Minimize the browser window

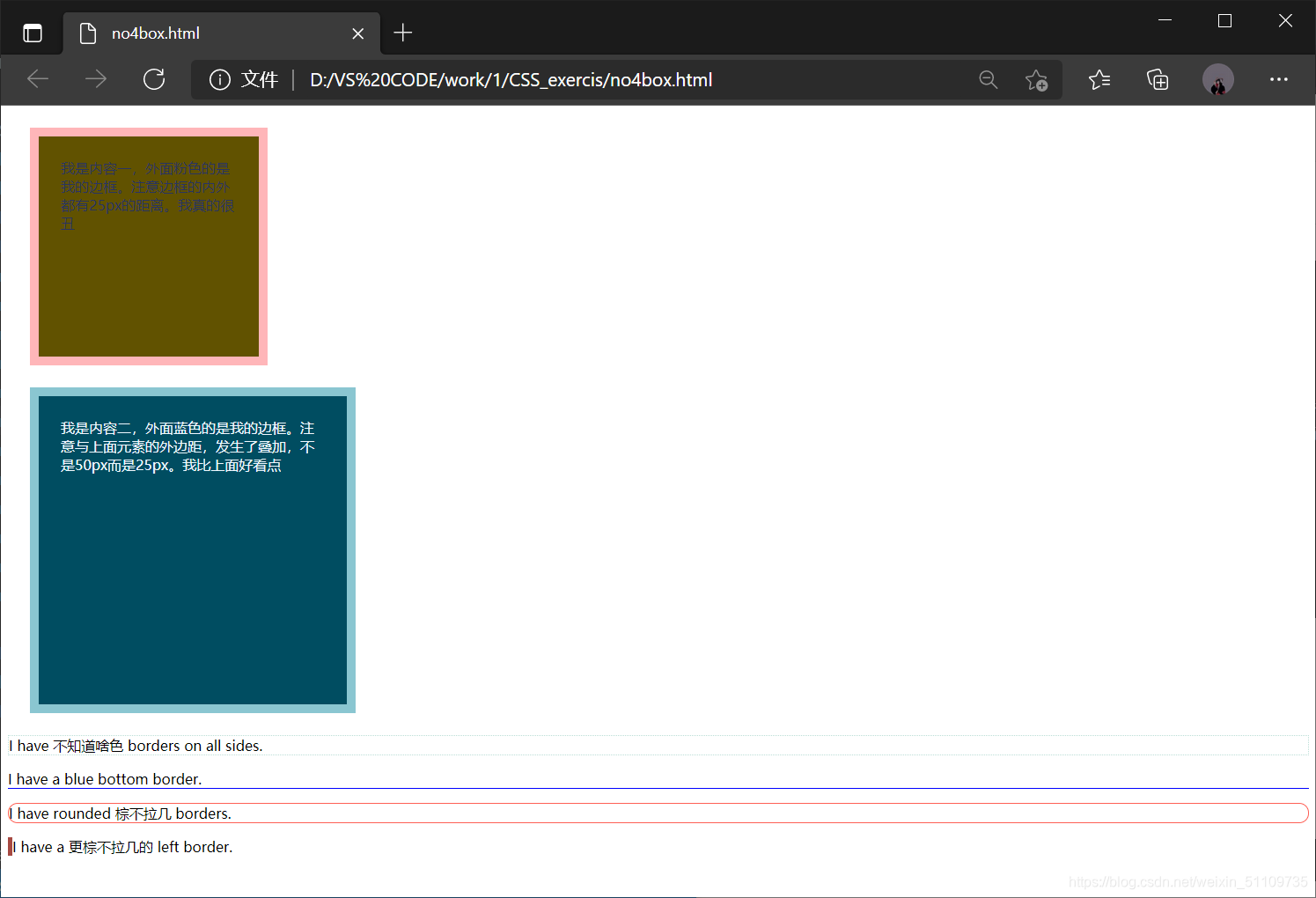click(1165, 20)
